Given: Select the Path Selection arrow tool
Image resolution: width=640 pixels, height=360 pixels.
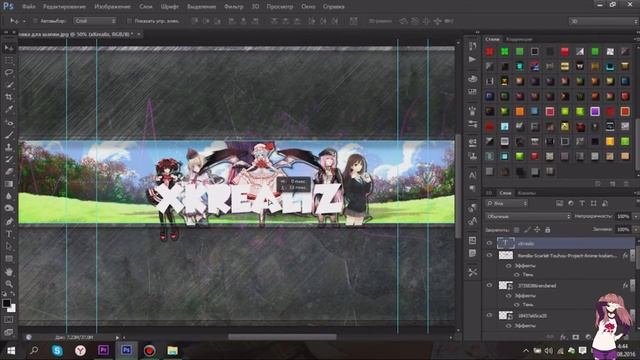Looking at the screenshot, I should coord(9,246).
